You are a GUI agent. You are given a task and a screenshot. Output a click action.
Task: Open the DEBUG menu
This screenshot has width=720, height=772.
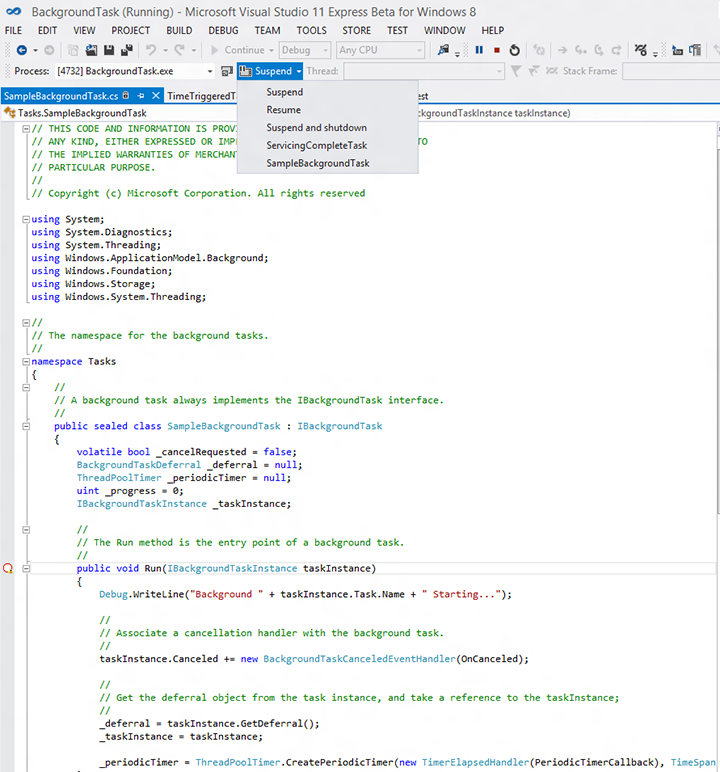click(x=223, y=31)
